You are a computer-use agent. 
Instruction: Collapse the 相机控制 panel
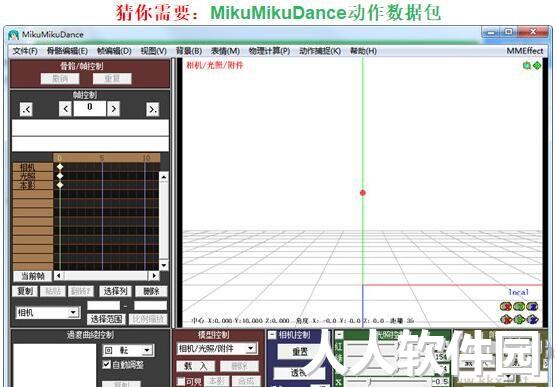271,335
